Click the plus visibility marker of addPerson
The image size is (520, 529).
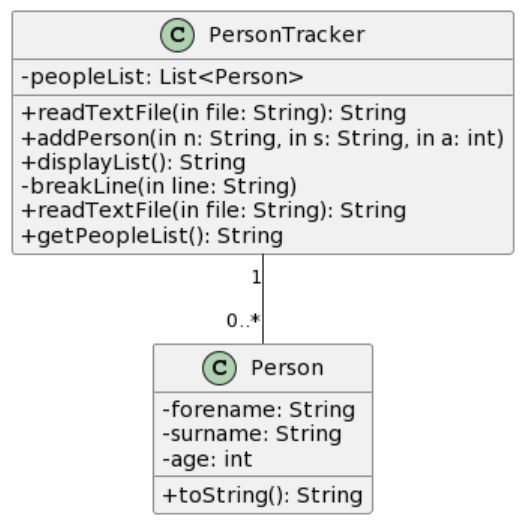[x=28, y=139]
